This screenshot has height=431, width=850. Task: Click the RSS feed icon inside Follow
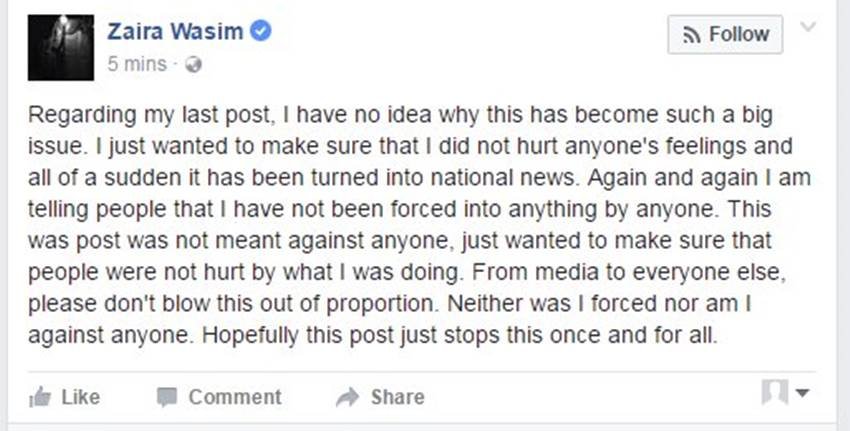pyautogui.click(x=691, y=35)
